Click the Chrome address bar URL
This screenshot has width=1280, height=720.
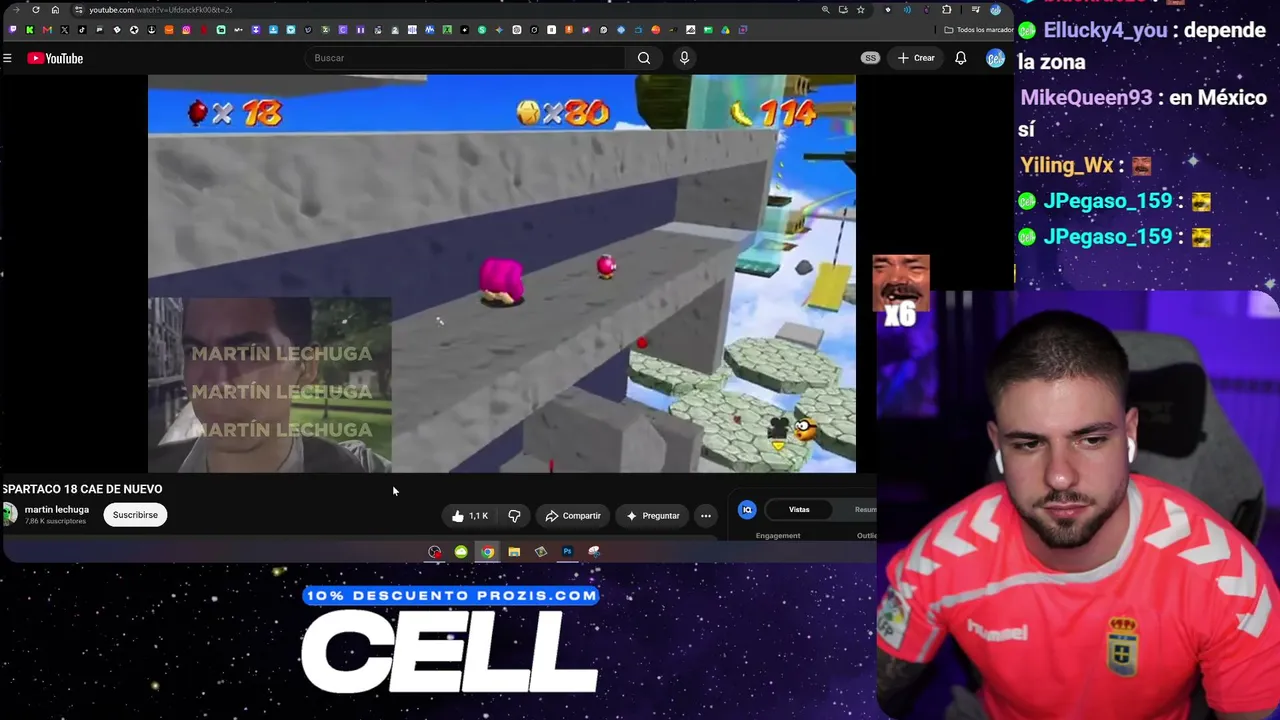(160, 10)
